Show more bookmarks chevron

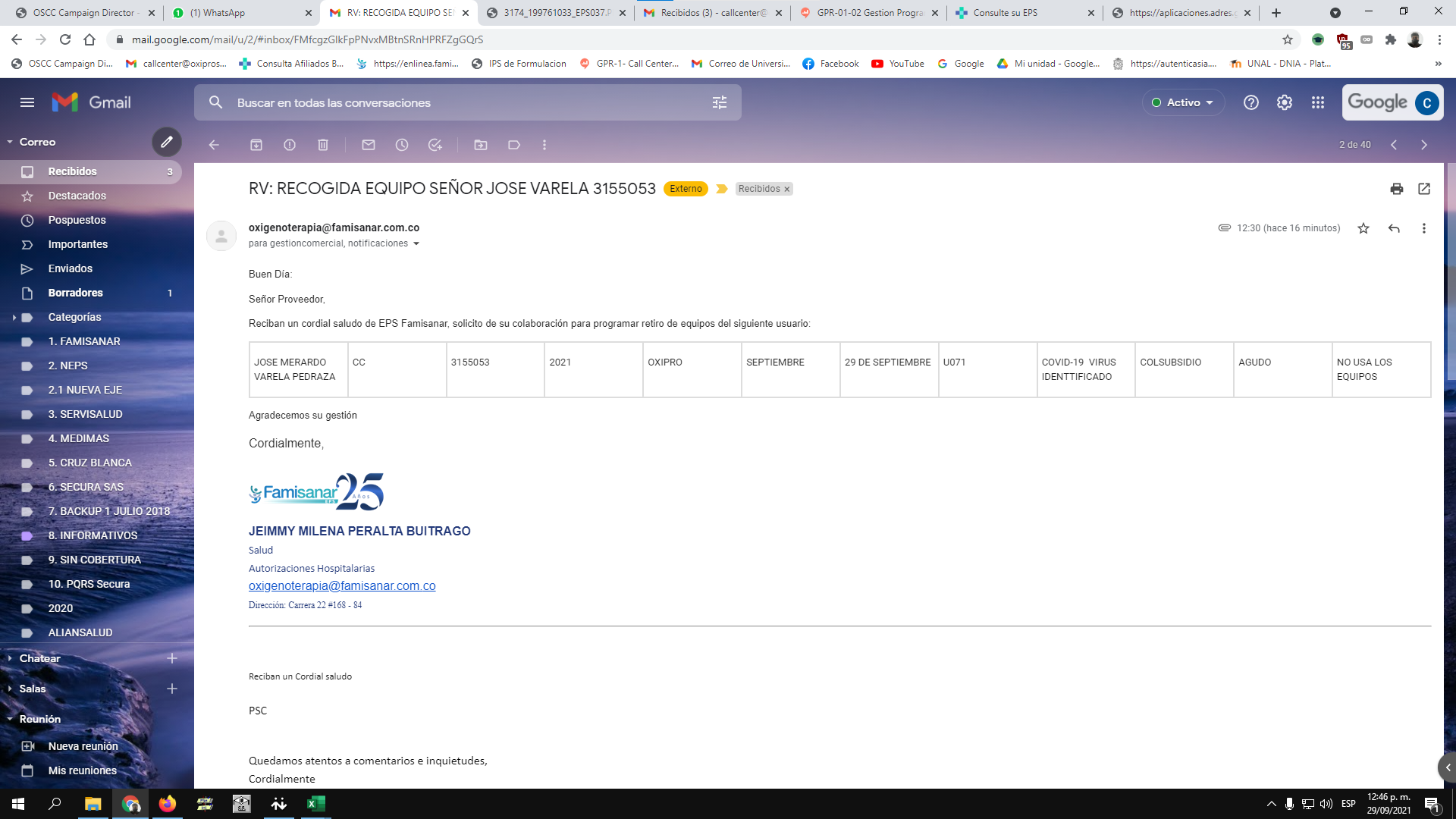[1439, 64]
